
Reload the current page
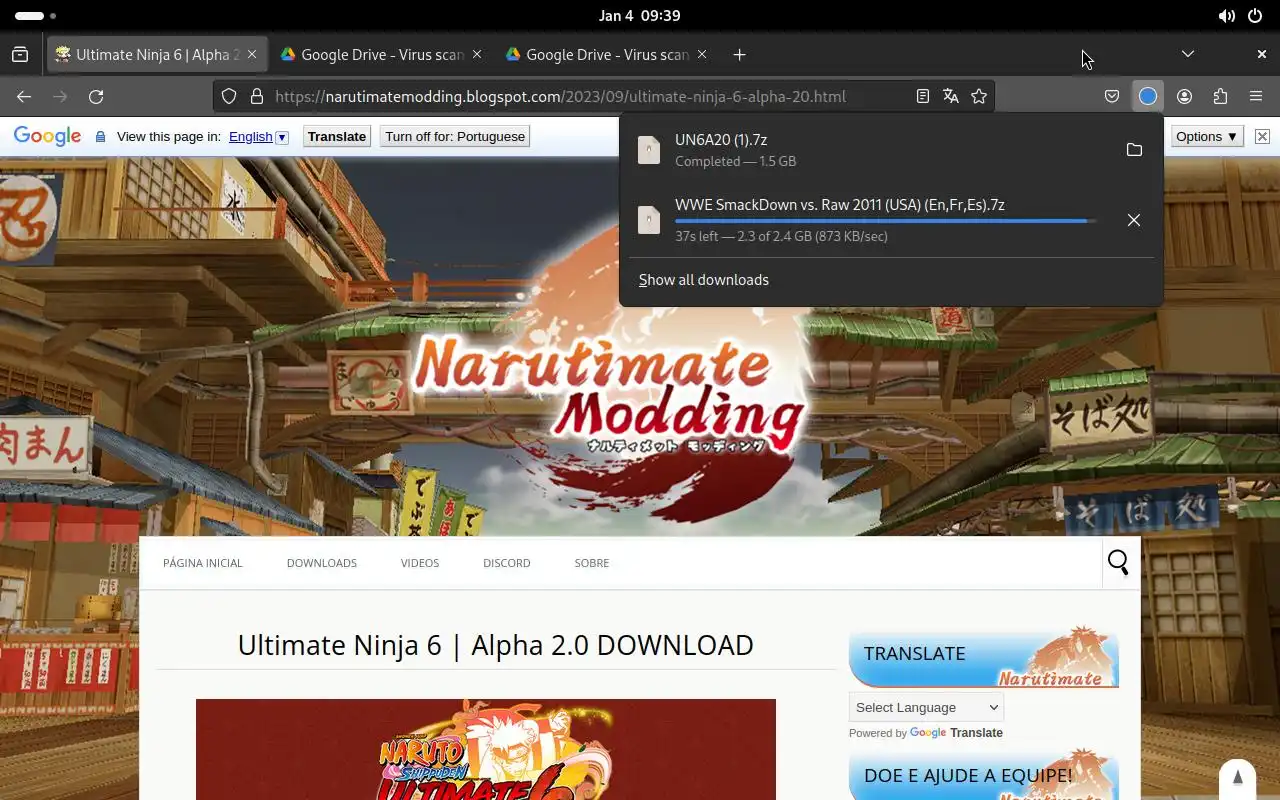coord(96,97)
